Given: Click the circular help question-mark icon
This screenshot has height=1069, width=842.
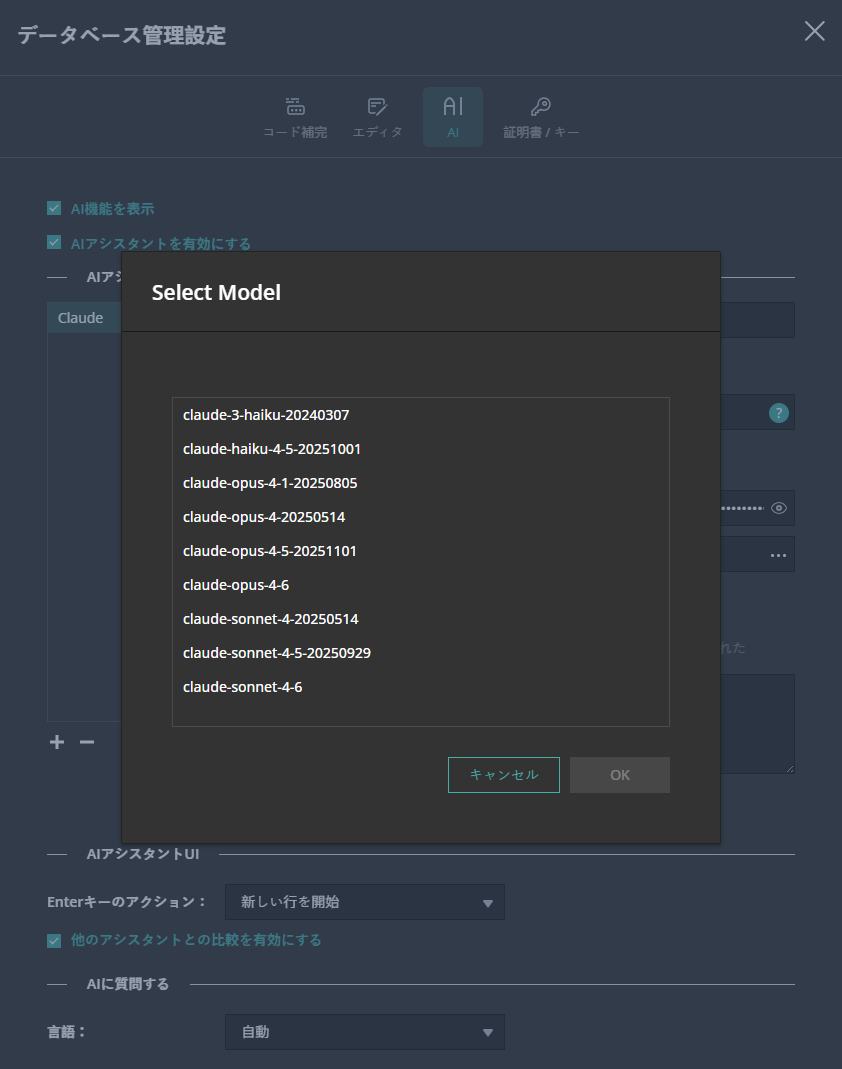Looking at the screenshot, I should click(778, 412).
